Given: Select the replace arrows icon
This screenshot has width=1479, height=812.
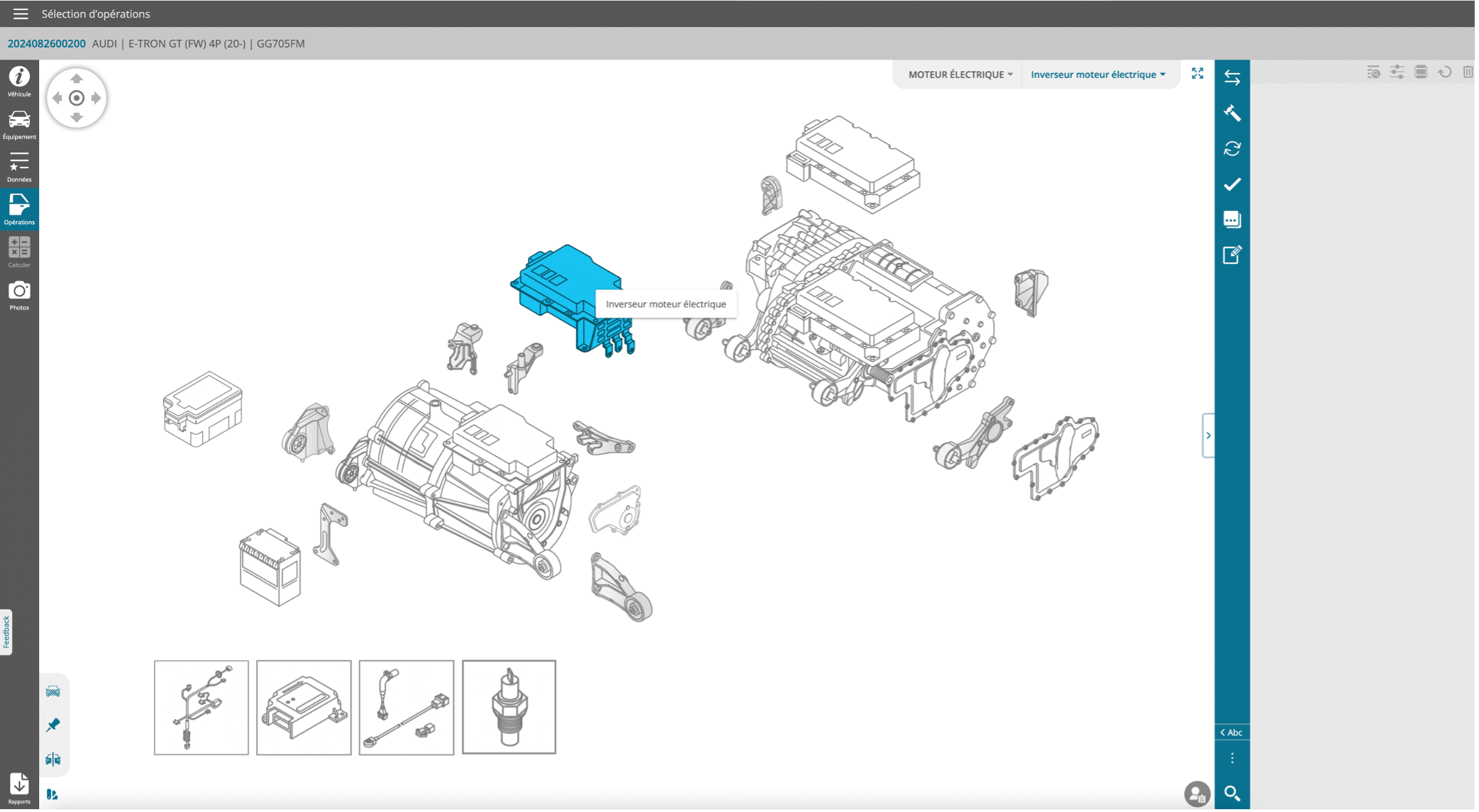Looking at the screenshot, I should pyautogui.click(x=1232, y=77).
